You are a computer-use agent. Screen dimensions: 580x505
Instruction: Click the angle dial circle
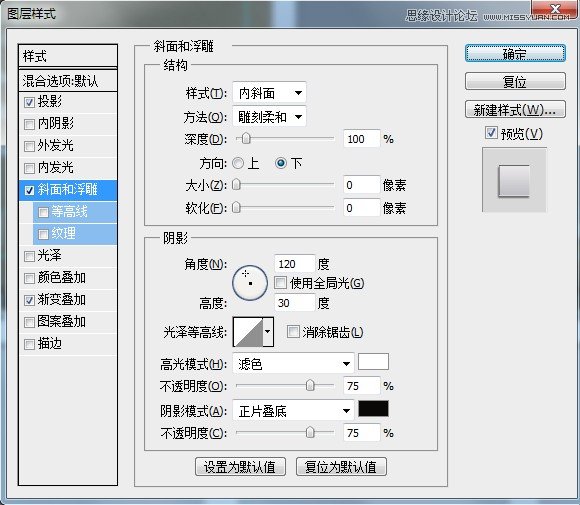pyautogui.click(x=250, y=283)
